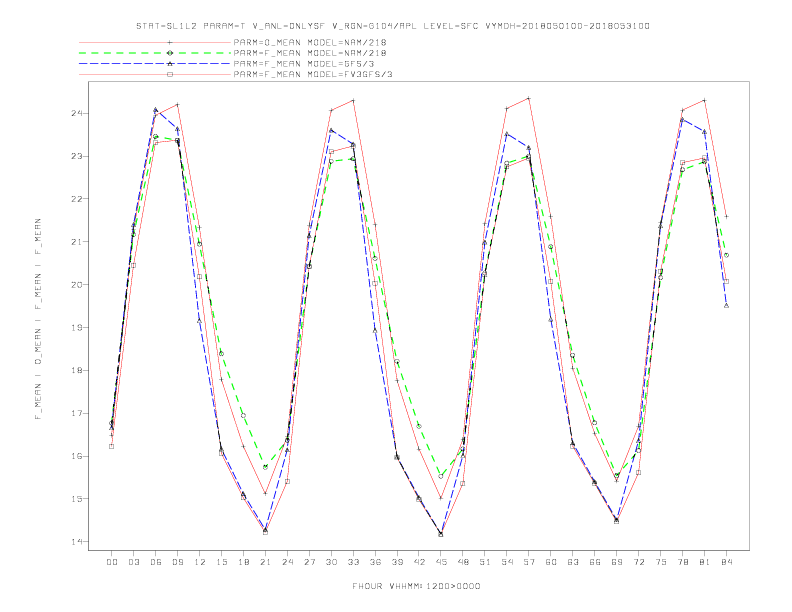This screenshot has width=792, height=612.
Task: Click x-axis tick label 72
Action: pos(638,562)
